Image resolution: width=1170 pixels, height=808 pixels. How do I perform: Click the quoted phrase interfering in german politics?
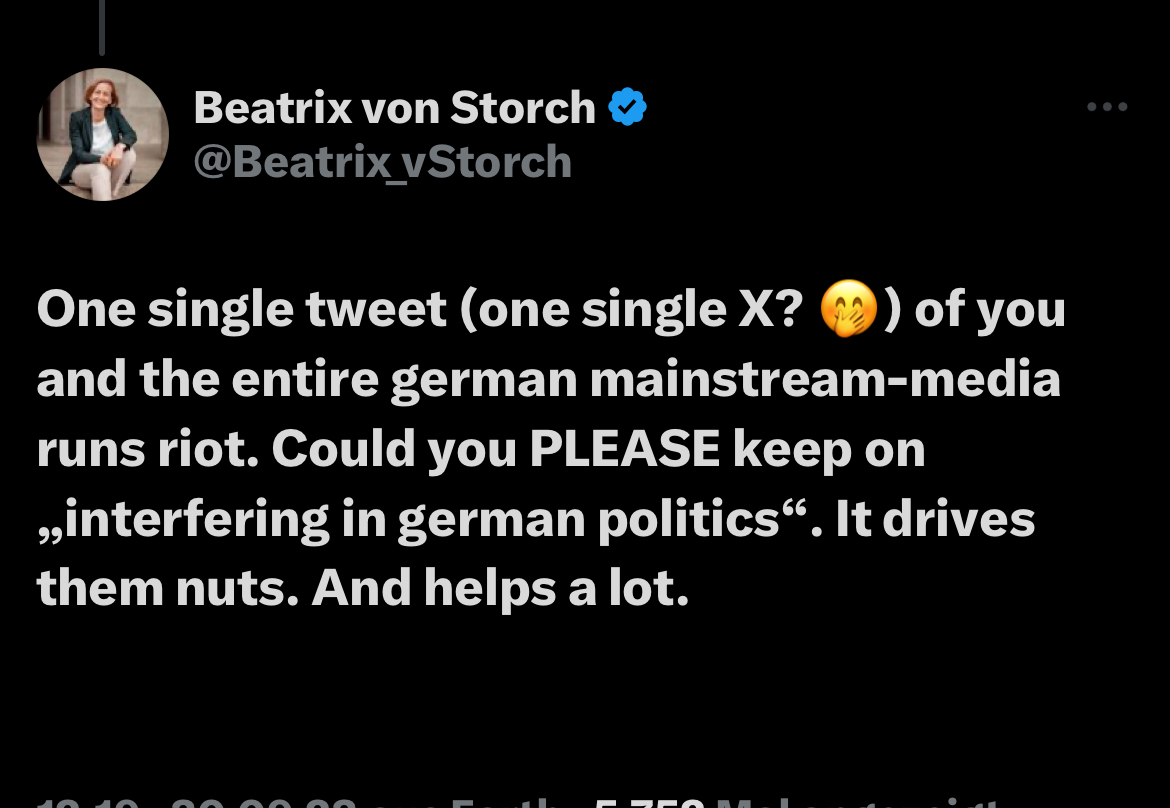click(422, 519)
